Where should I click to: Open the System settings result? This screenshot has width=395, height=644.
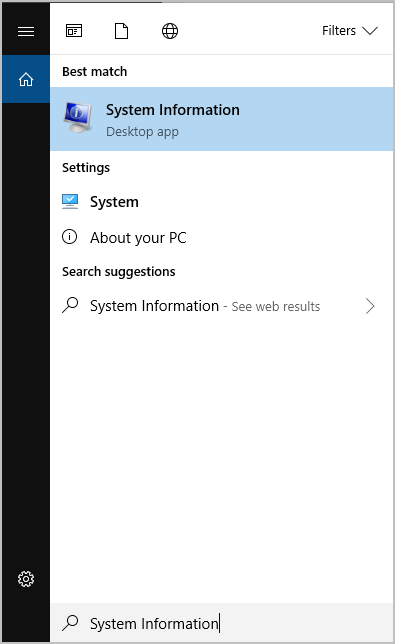pos(221,202)
